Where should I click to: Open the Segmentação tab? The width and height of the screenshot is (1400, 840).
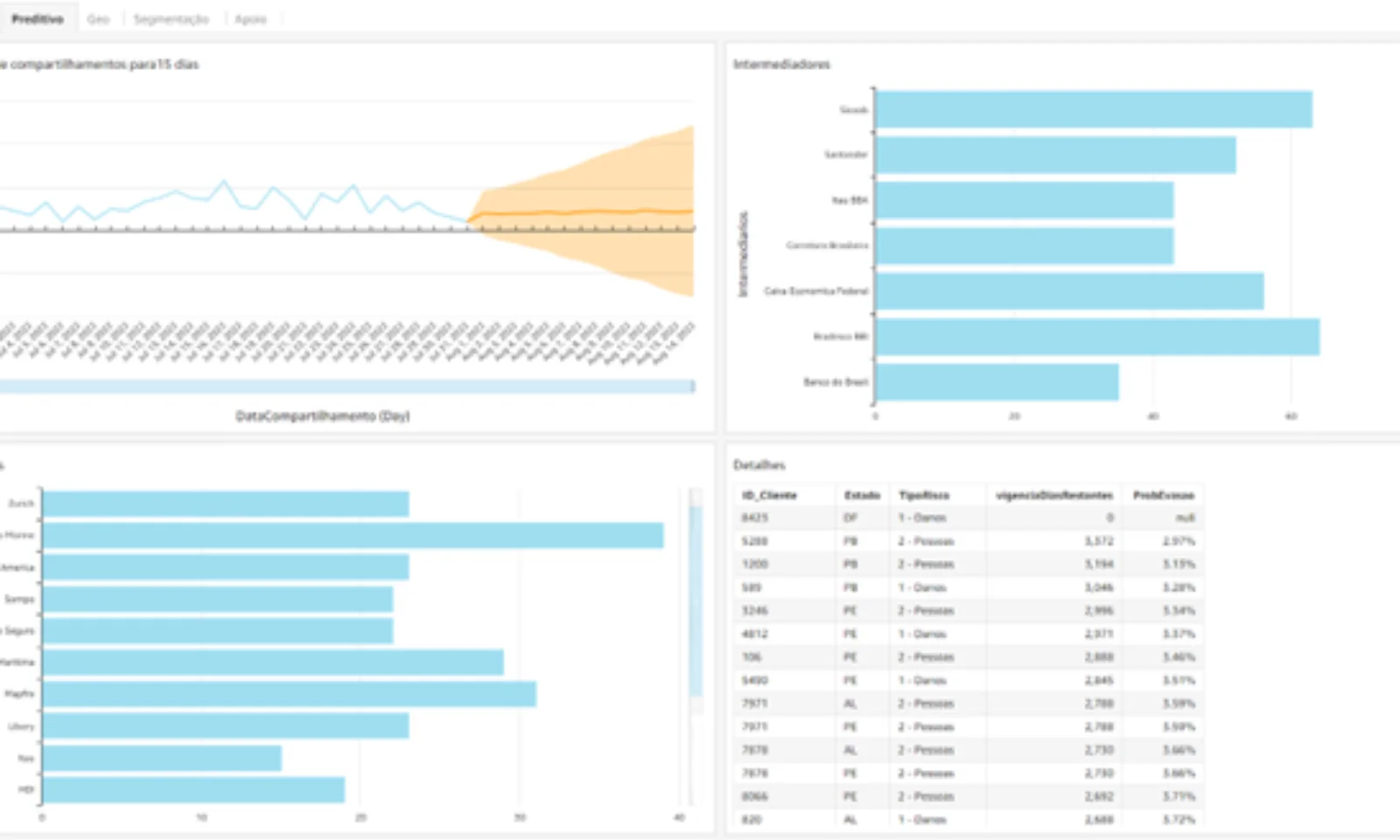[x=171, y=18]
